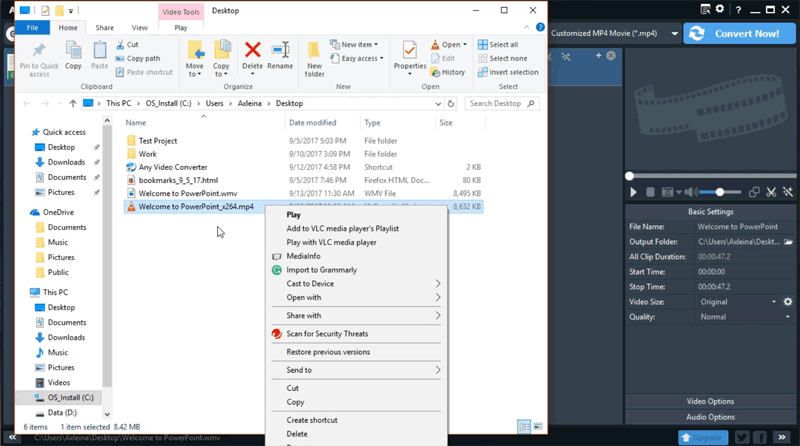The image size is (800, 446).
Task: Open the Video Size dropdown
Action: coord(737,302)
